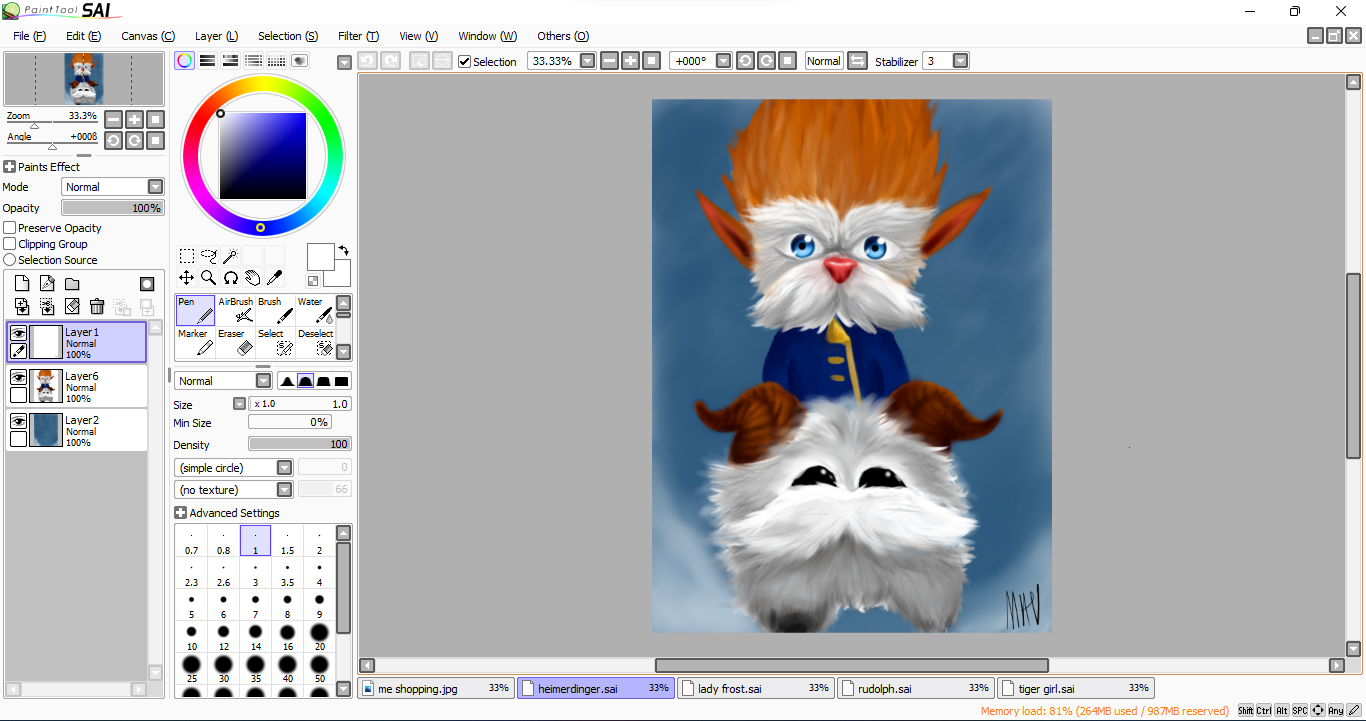Click the Selection Source layer mask button
This screenshot has width=1366, height=721.
coord(147,284)
